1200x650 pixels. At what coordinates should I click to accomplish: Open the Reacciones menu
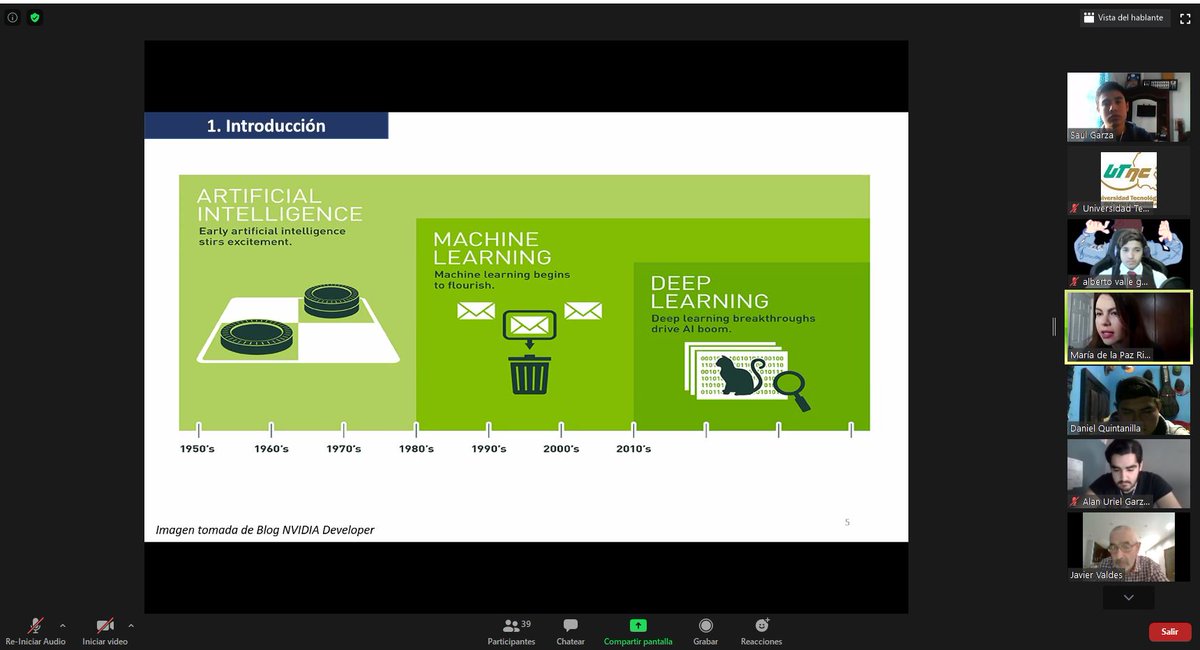tap(762, 631)
